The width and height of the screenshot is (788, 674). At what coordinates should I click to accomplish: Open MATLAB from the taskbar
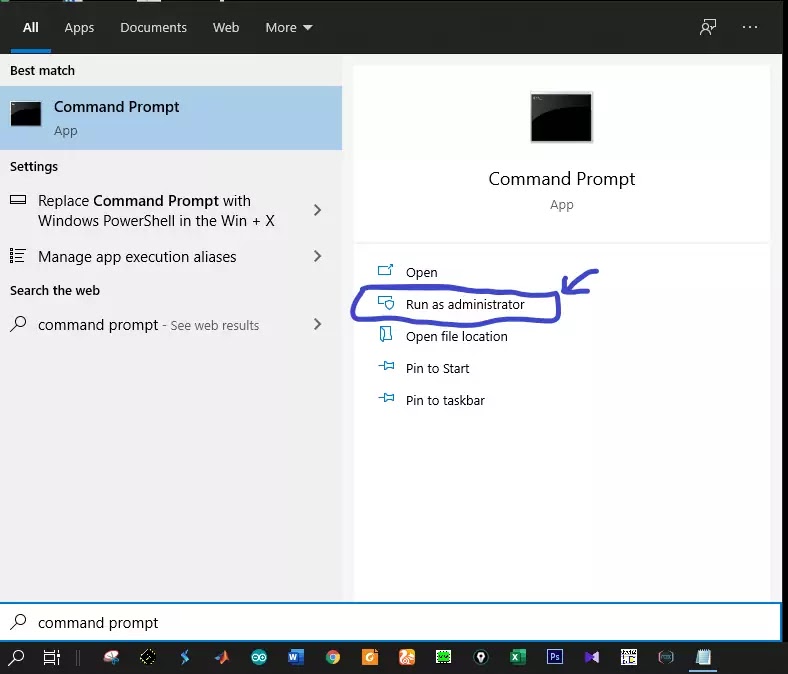point(222,657)
